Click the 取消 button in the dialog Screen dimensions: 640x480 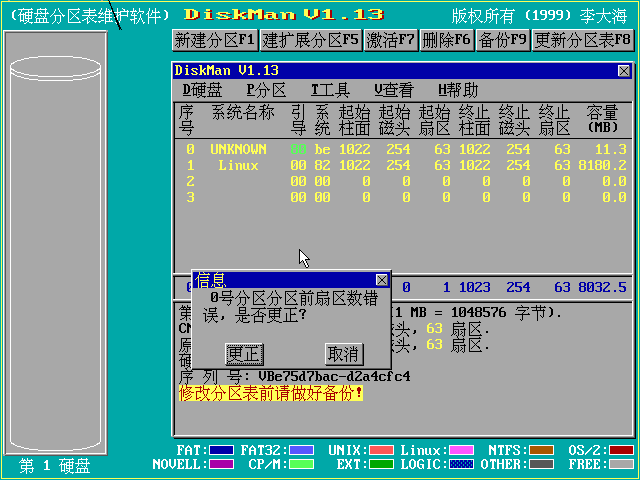pos(344,354)
